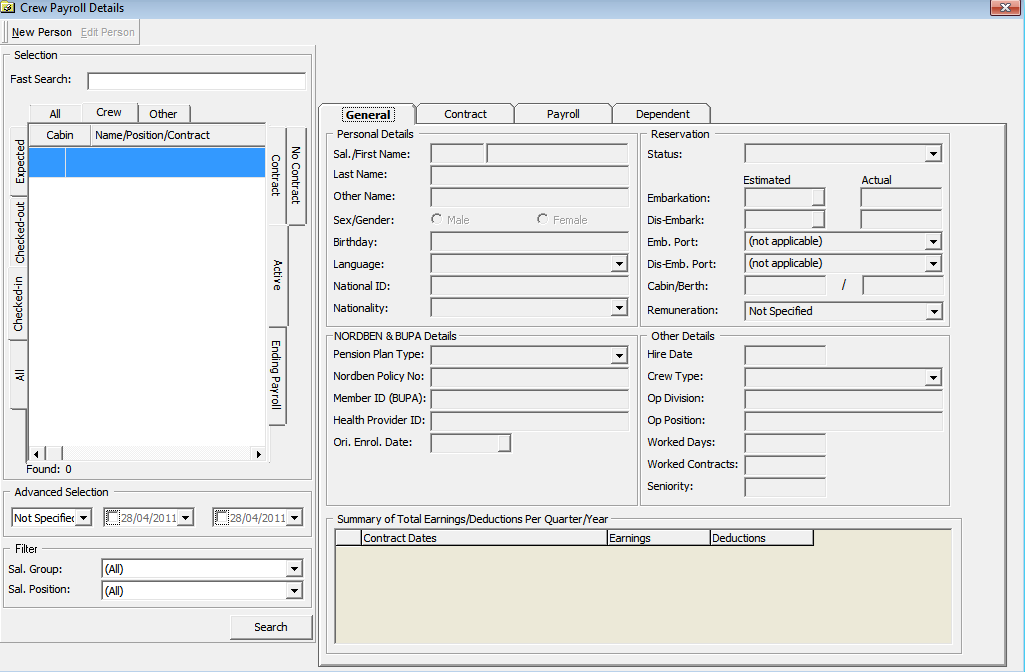Click the Crew Payroll Details window icon

pos(7,8)
